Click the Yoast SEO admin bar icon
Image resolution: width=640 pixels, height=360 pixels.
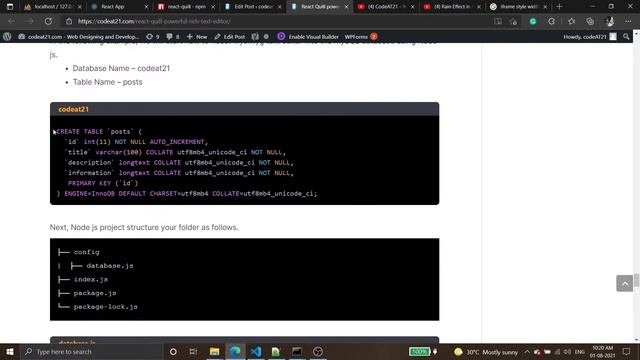(x=255, y=36)
